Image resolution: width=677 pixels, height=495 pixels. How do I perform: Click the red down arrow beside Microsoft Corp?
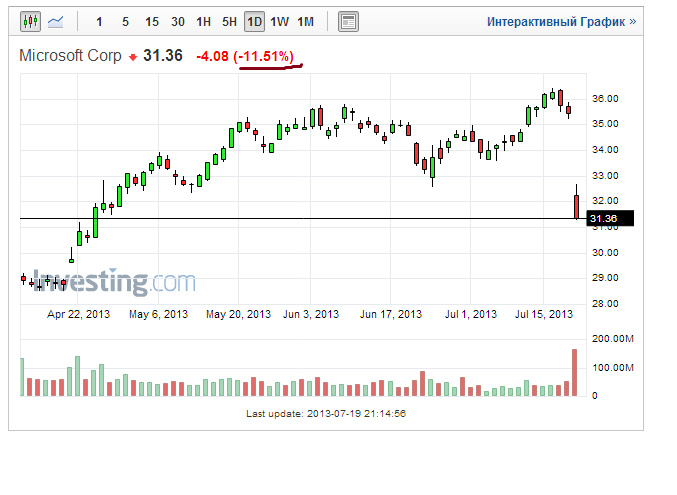pos(133,57)
